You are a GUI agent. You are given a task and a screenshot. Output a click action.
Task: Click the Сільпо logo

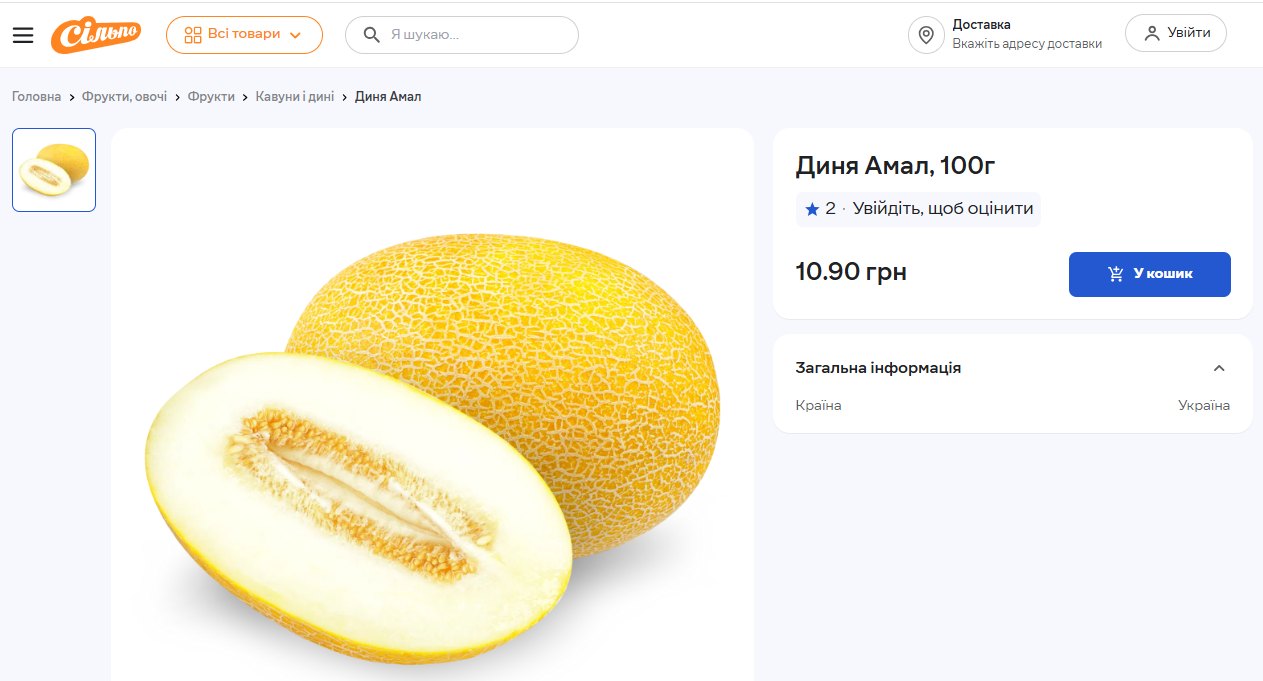[x=96, y=35]
